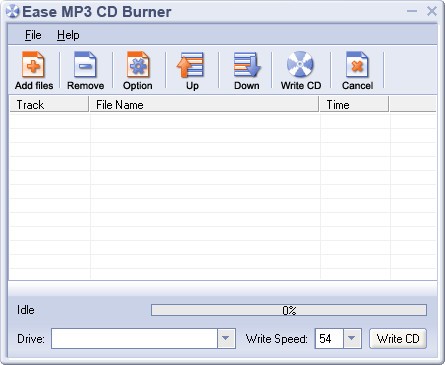The height and width of the screenshot is (365, 445).
Task: Click the 0% progress bar
Action: pyautogui.click(x=289, y=310)
